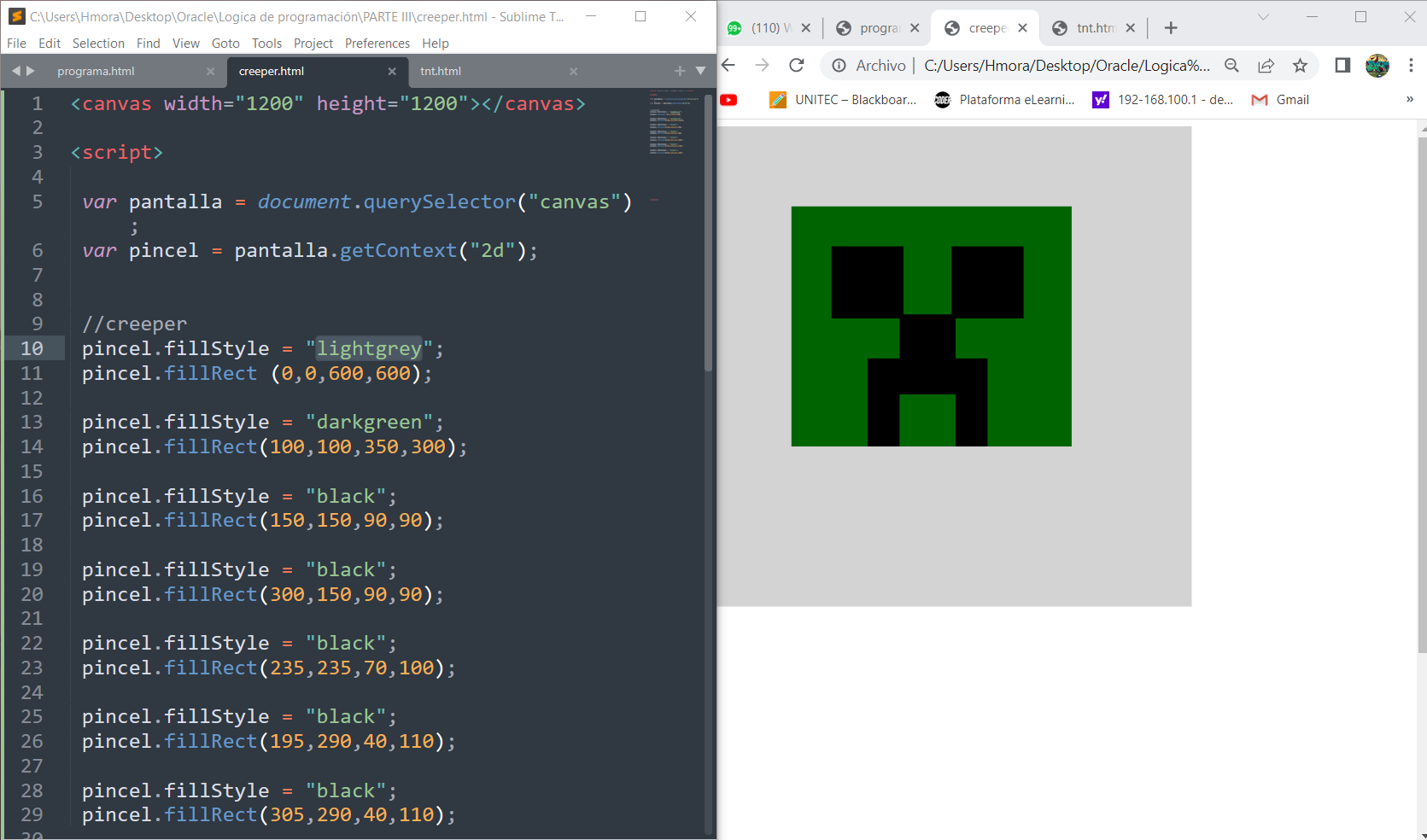Open the YouTube bookmark
Screen dimensions: 1427x840
pos(728,100)
